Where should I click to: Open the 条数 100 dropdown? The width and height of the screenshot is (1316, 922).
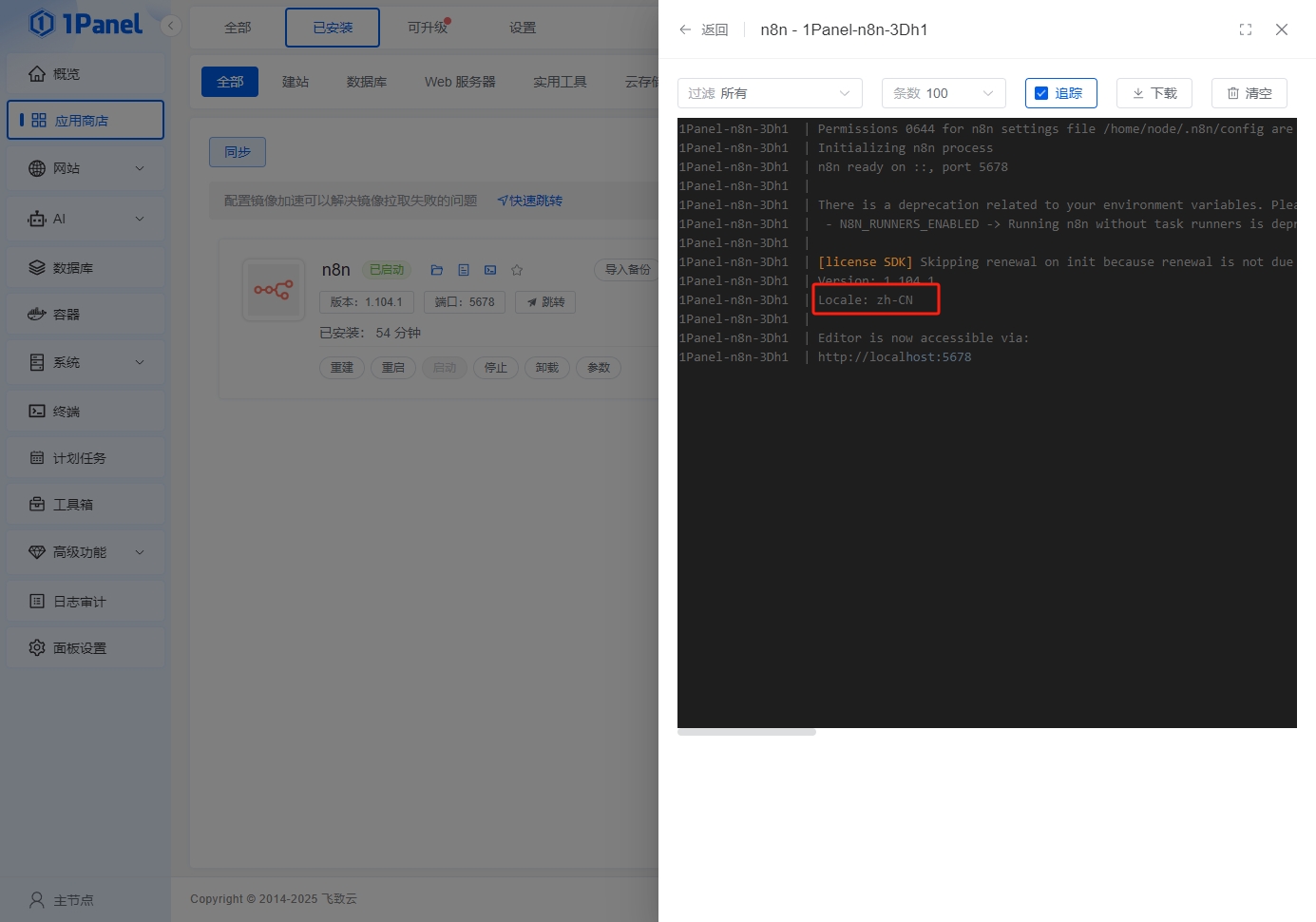click(x=944, y=93)
